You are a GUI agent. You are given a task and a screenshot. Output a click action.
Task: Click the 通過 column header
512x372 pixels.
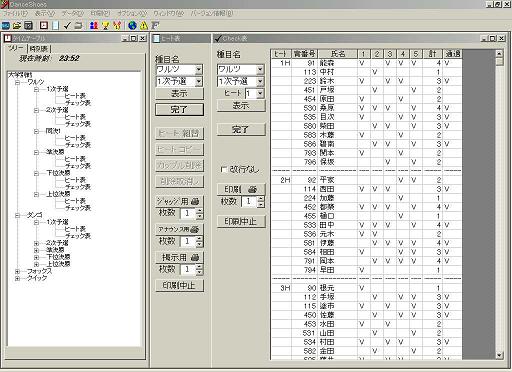[x=452, y=54]
